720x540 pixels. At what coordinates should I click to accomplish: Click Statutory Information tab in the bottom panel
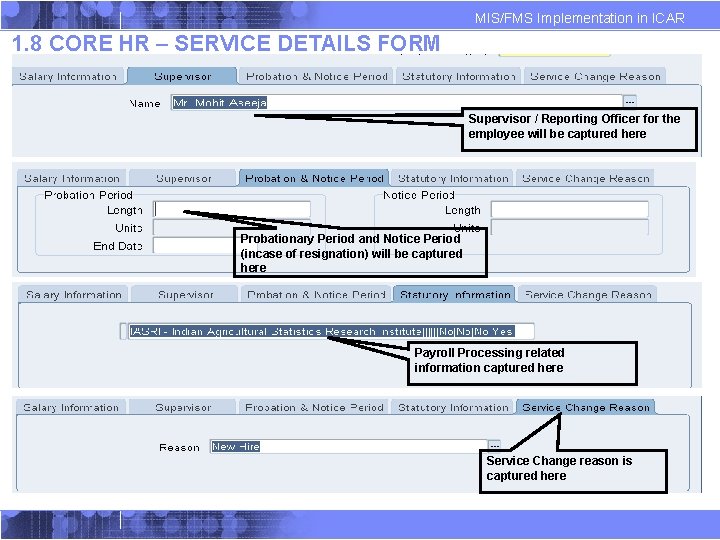point(453,407)
